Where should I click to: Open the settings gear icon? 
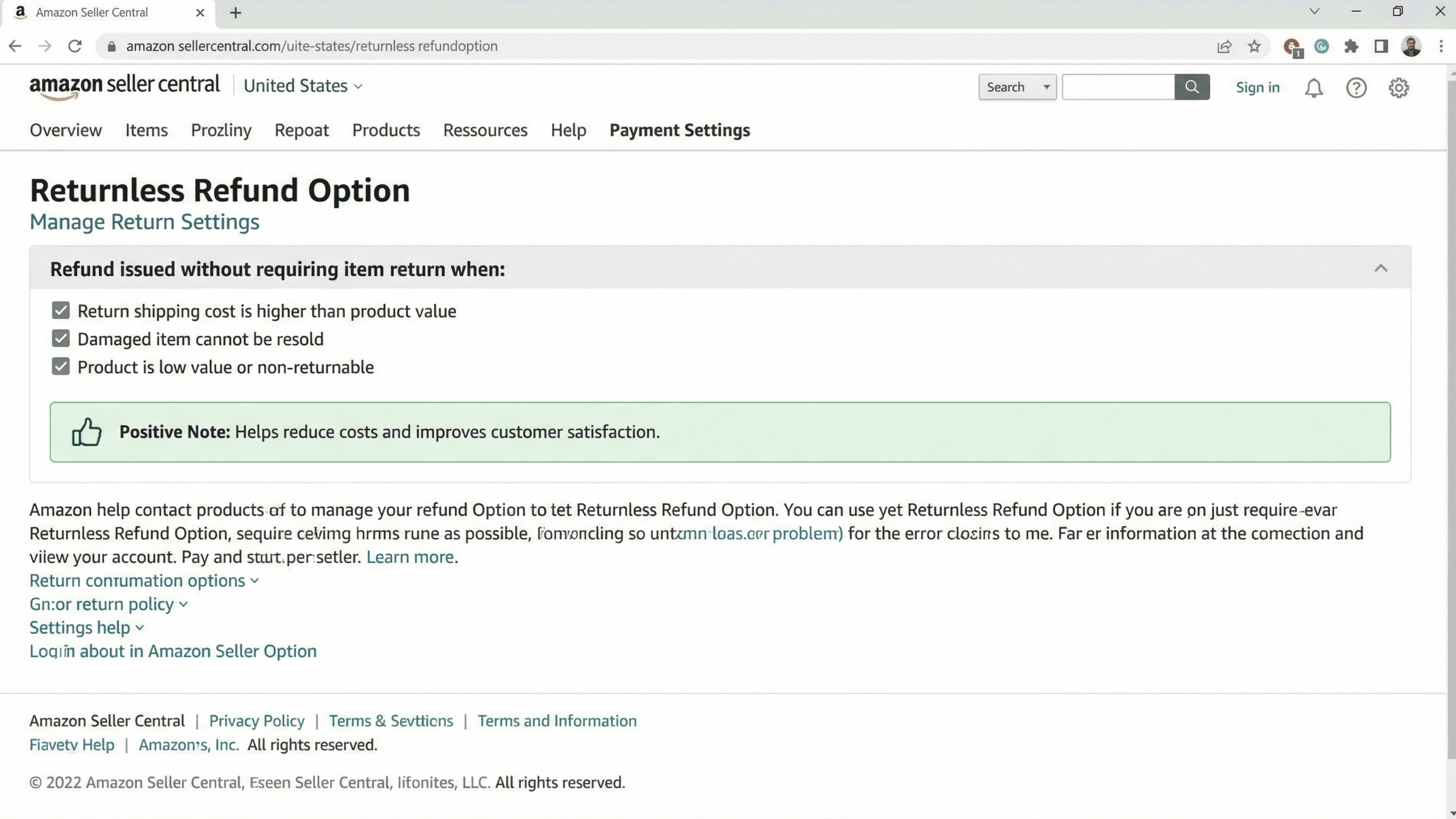tap(1398, 88)
